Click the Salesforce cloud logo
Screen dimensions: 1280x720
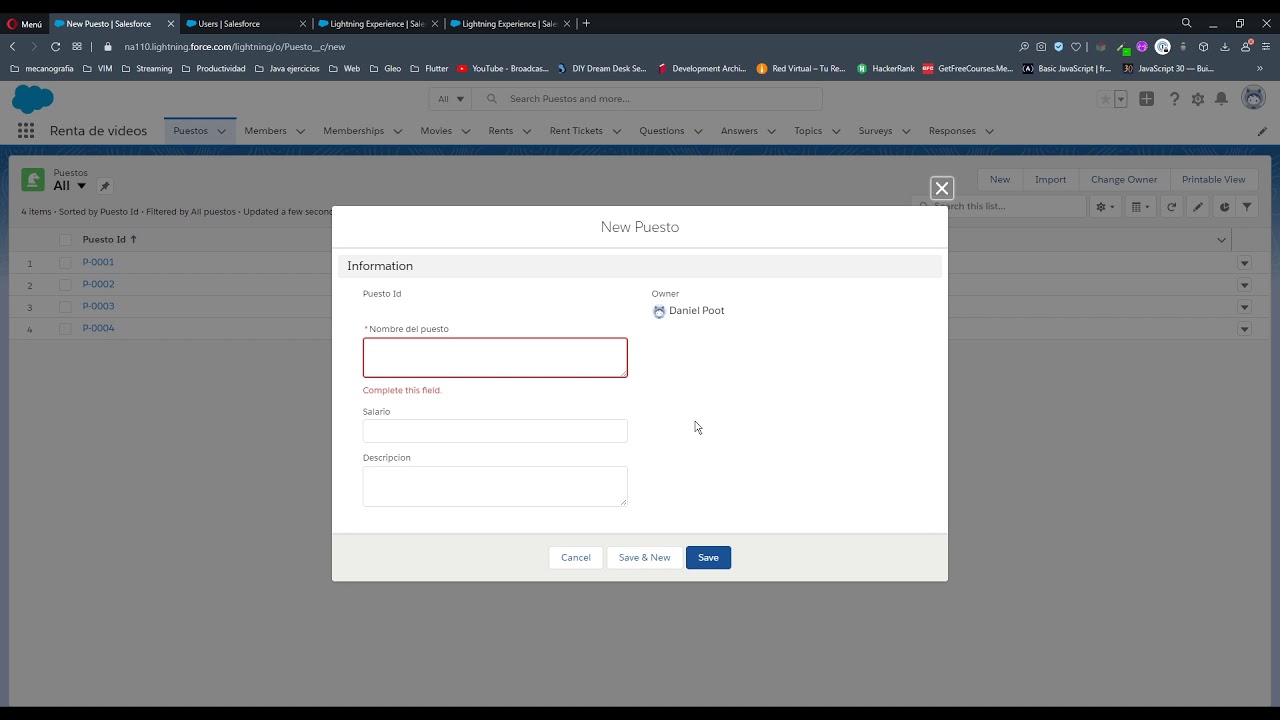[x=33, y=99]
